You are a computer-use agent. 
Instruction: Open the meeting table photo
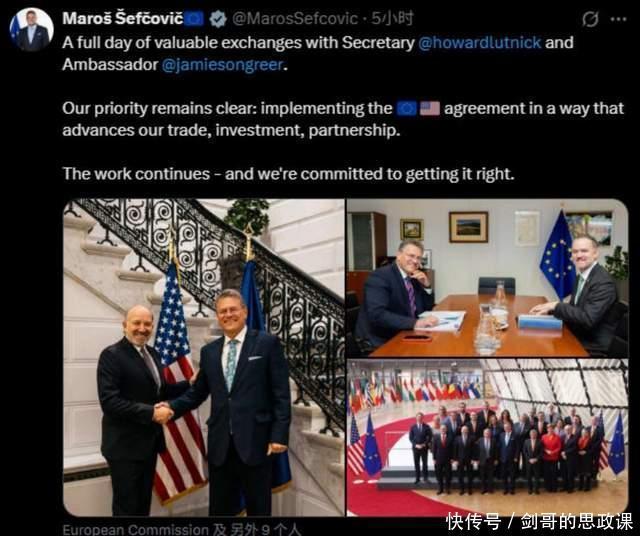487,278
